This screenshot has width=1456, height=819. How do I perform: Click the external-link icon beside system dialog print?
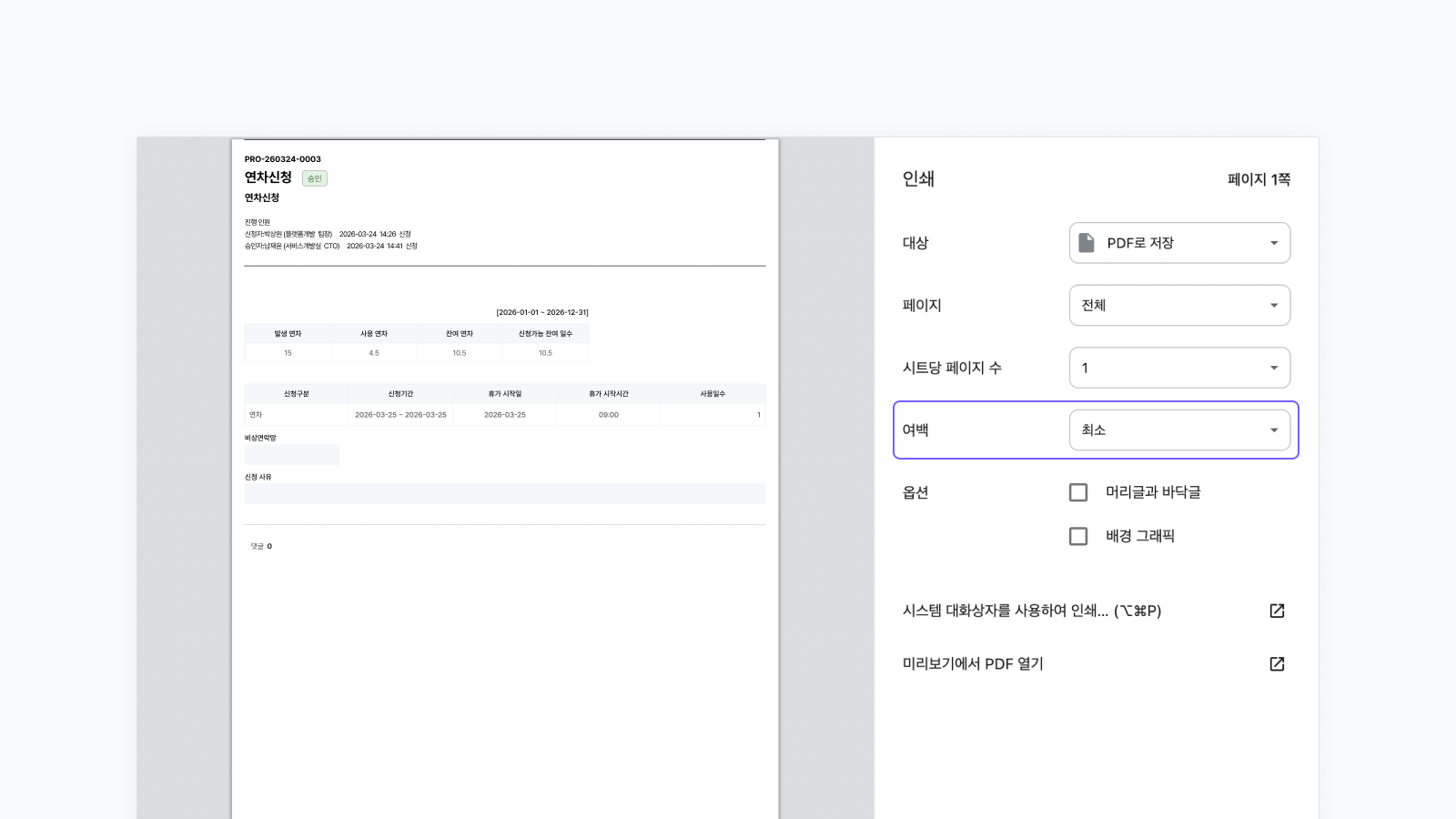click(1277, 611)
